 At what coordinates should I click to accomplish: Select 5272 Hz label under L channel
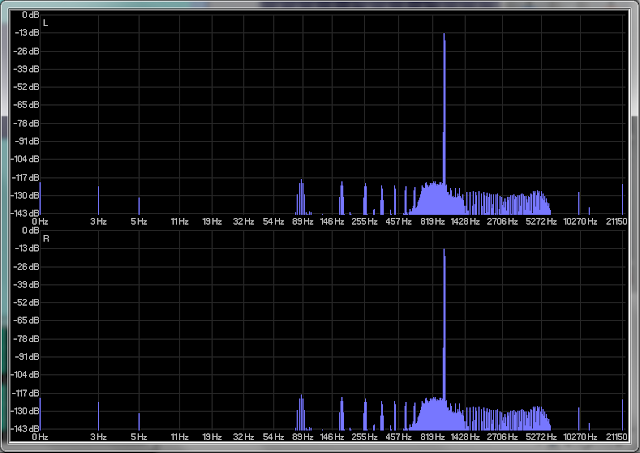click(541, 222)
